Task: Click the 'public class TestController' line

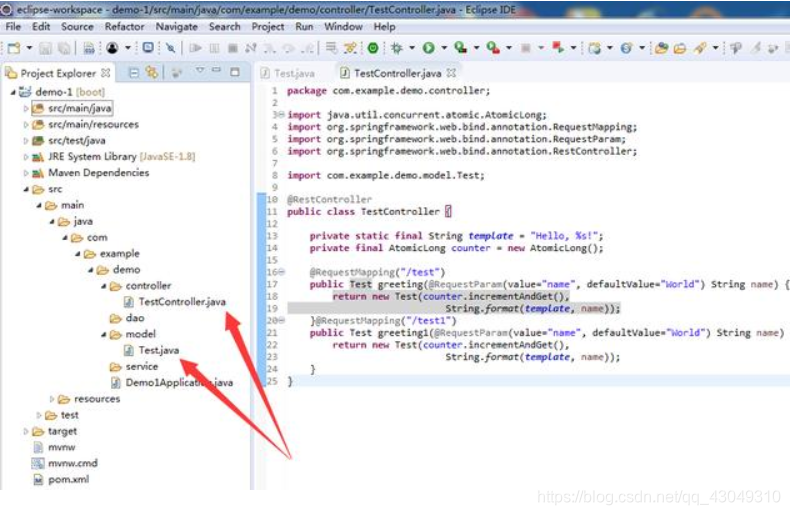Action: 369,212
